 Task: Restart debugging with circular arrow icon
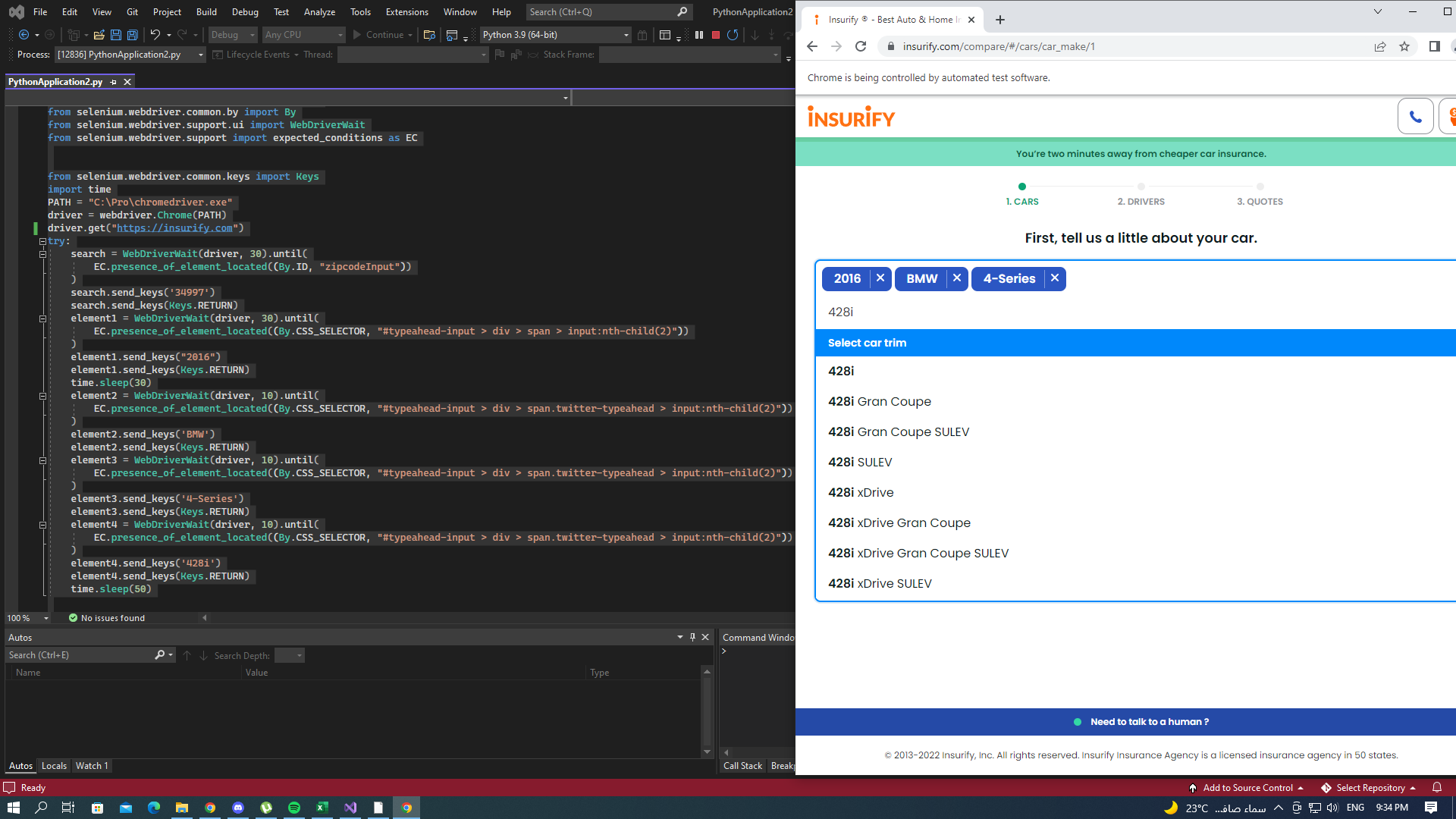[x=733, y=35]
